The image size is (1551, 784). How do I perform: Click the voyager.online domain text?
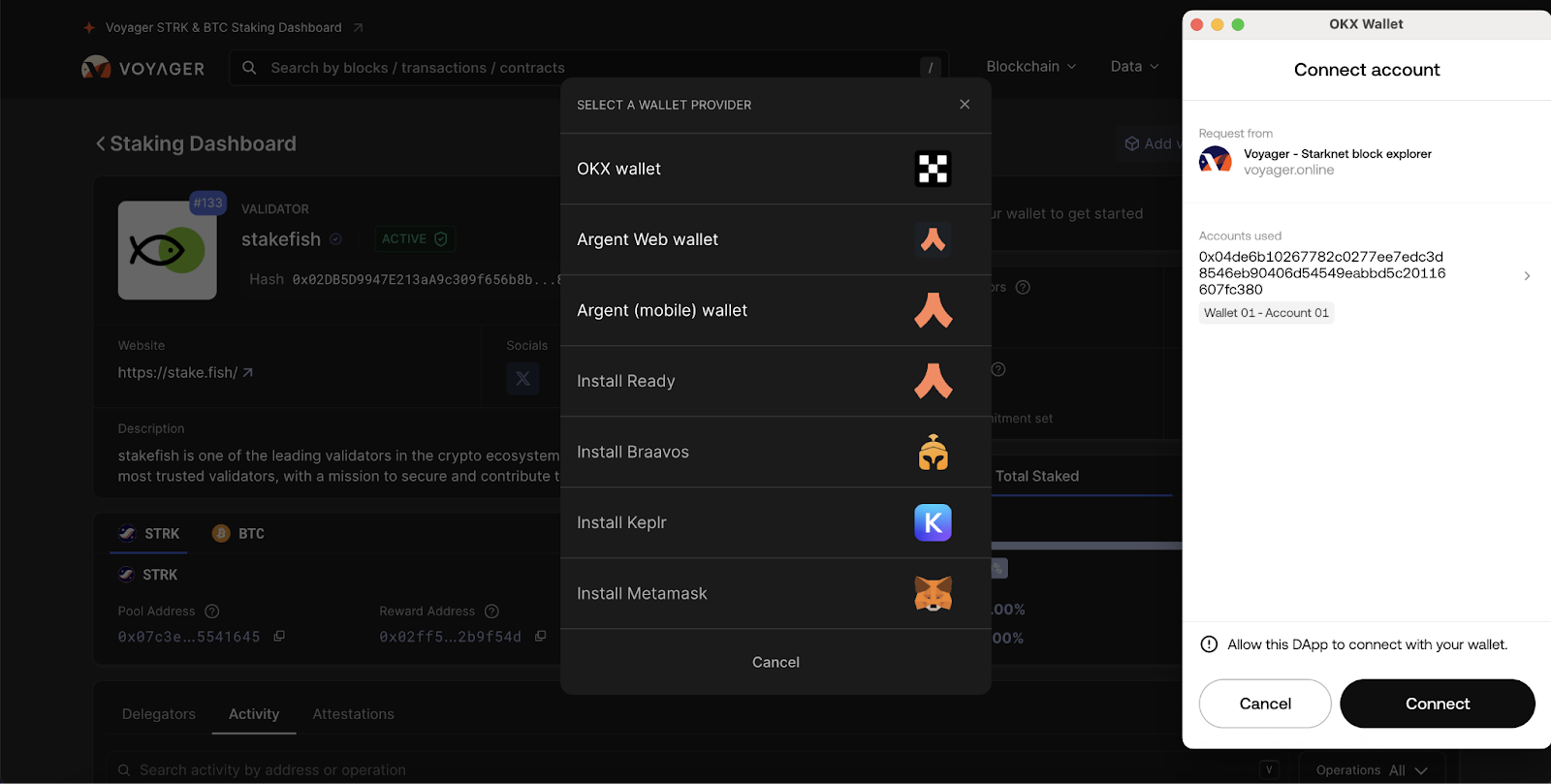click(x=1288, y=170)
